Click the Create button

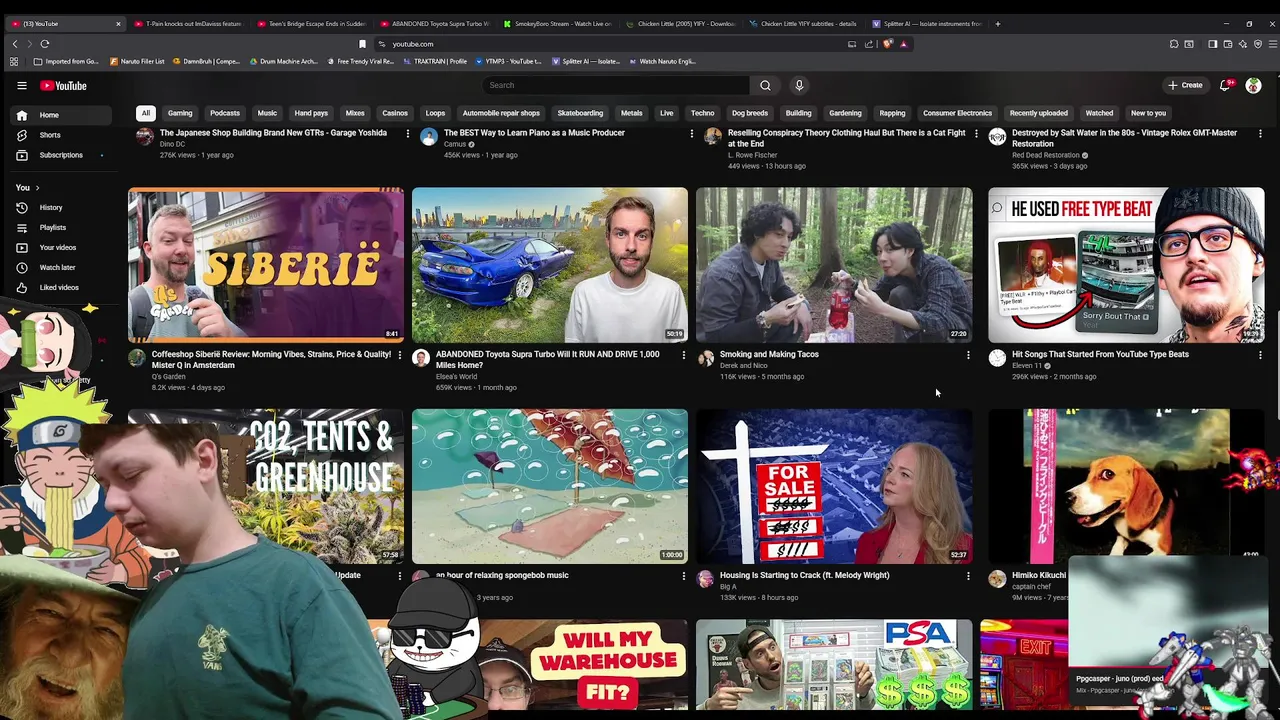1185,85
